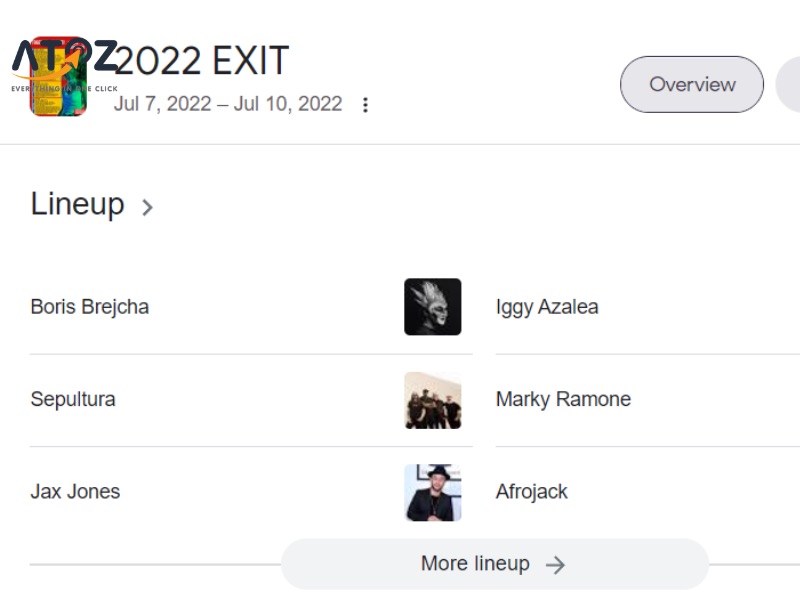
Task: Open Boris Brejcha's artist thumbnail image
Action: (x=432, y=307)
